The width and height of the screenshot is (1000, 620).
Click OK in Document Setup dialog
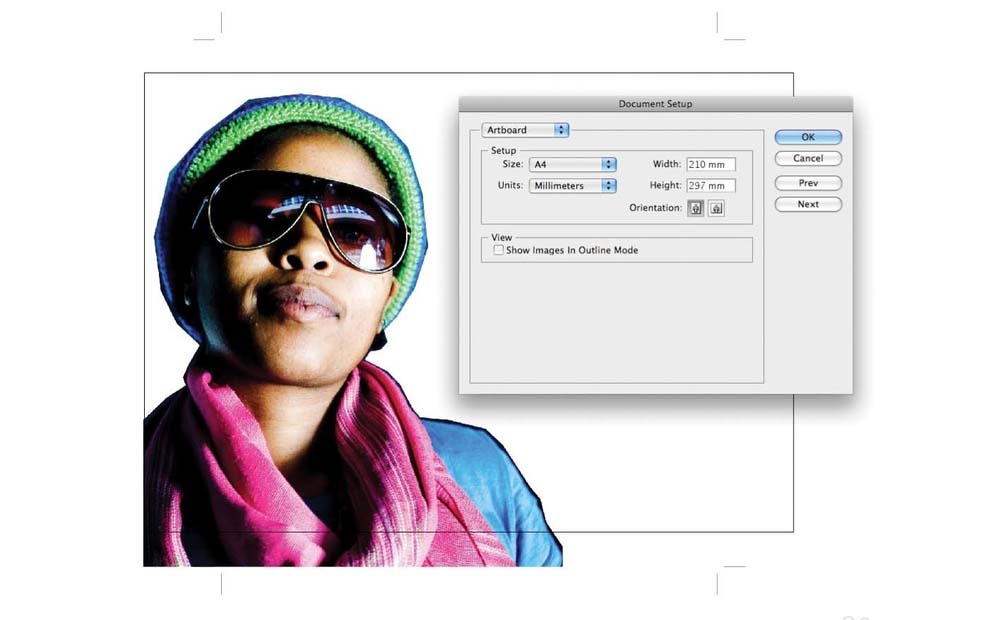pos(808,137)
